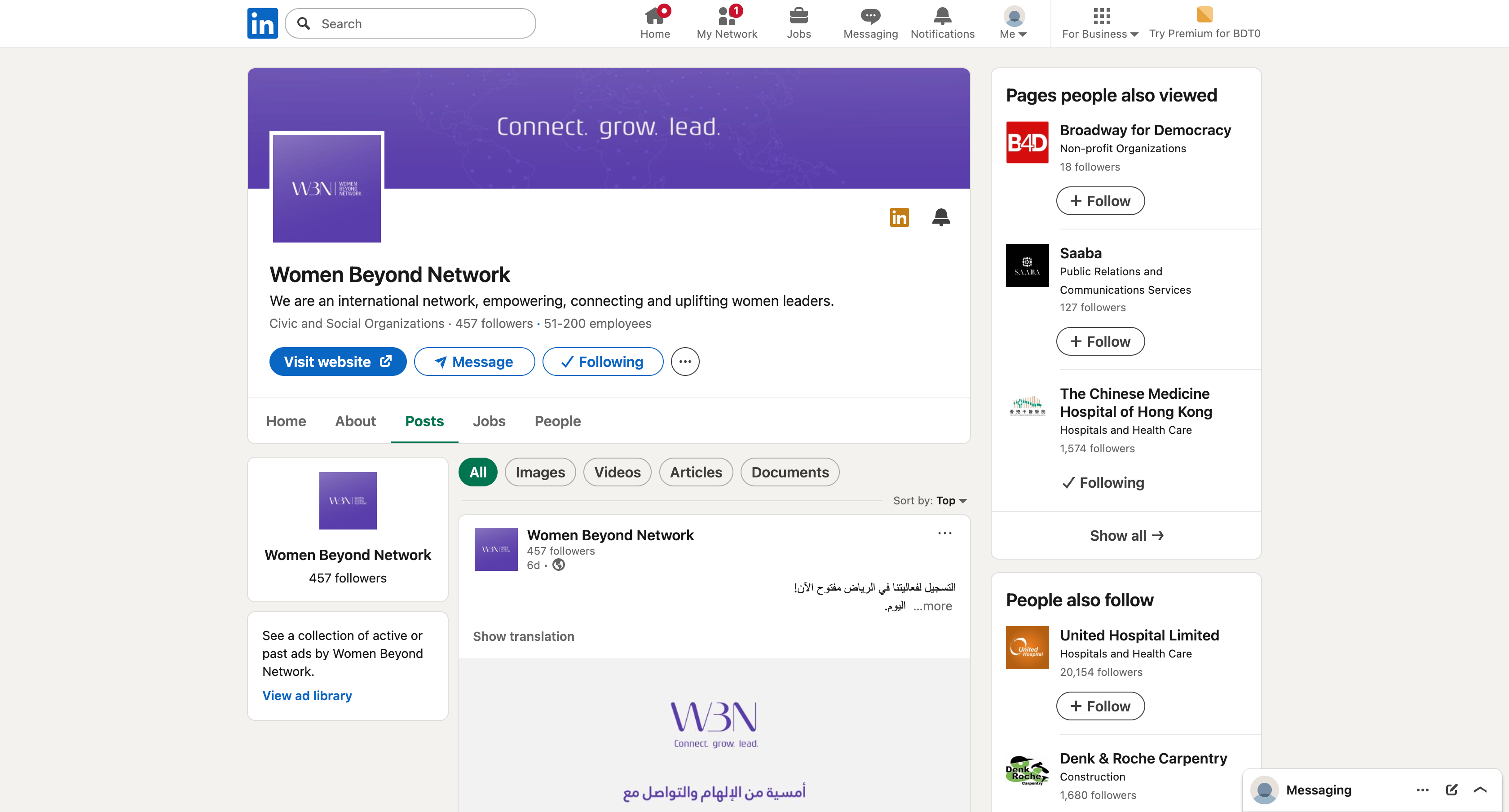1509x812 pixels.
Task: Click the Chinese Medicine Hospital logo
Action: (x=1027, y=406)
